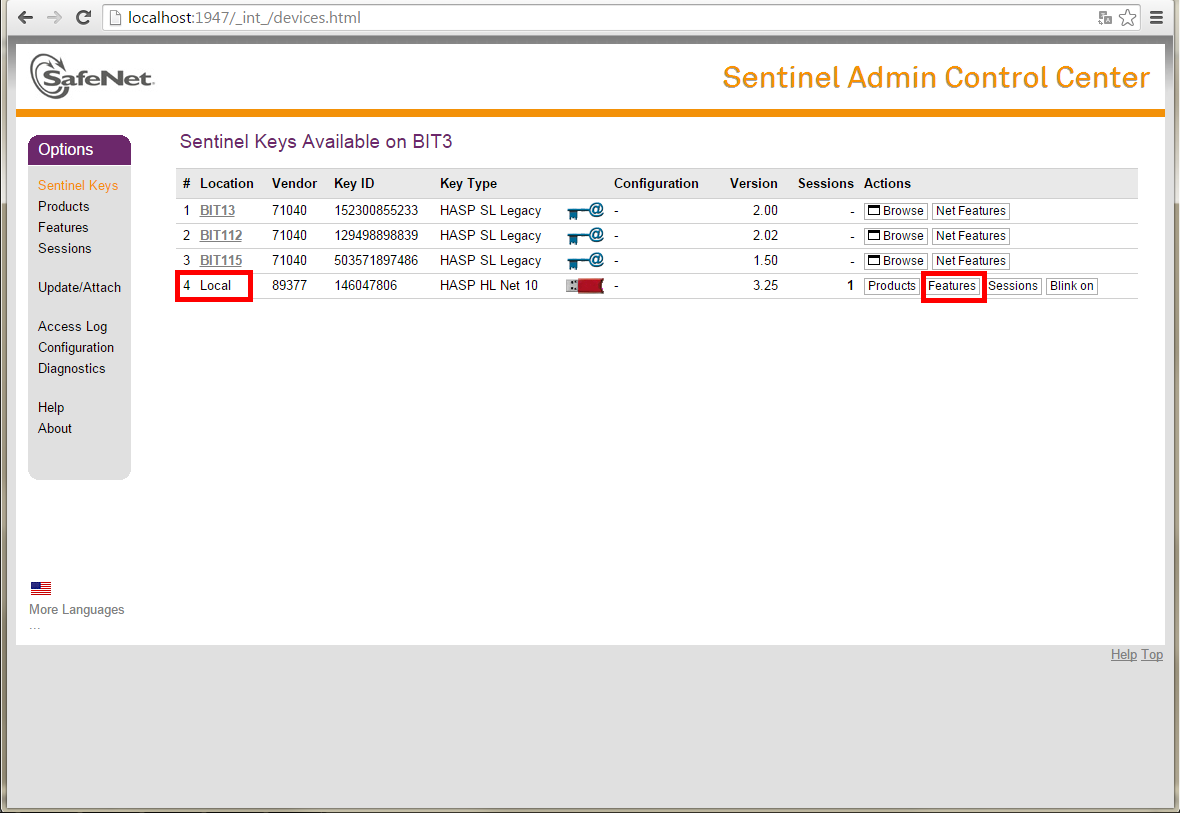Open the BIT13 location link

point(217,211)
